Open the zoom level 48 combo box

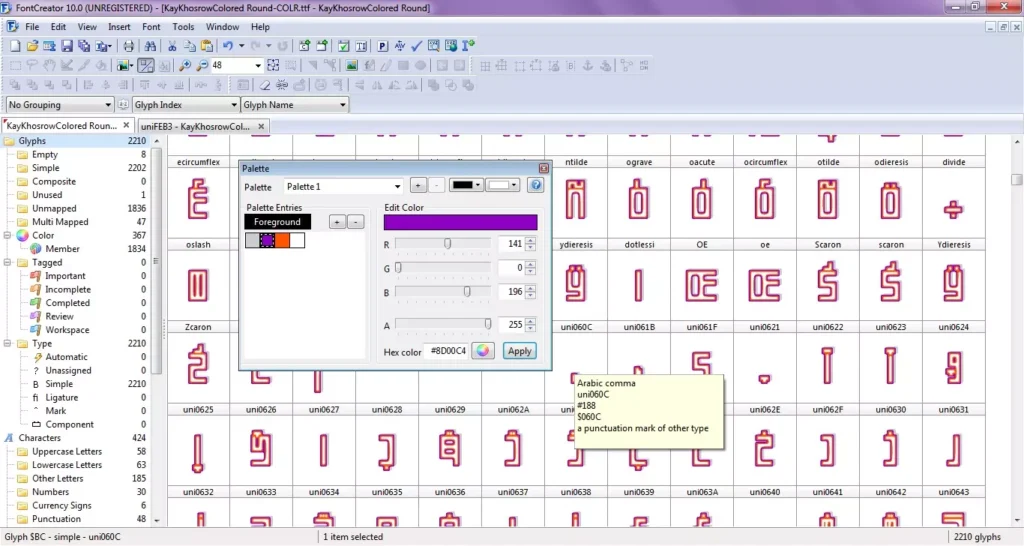point(236,65)
